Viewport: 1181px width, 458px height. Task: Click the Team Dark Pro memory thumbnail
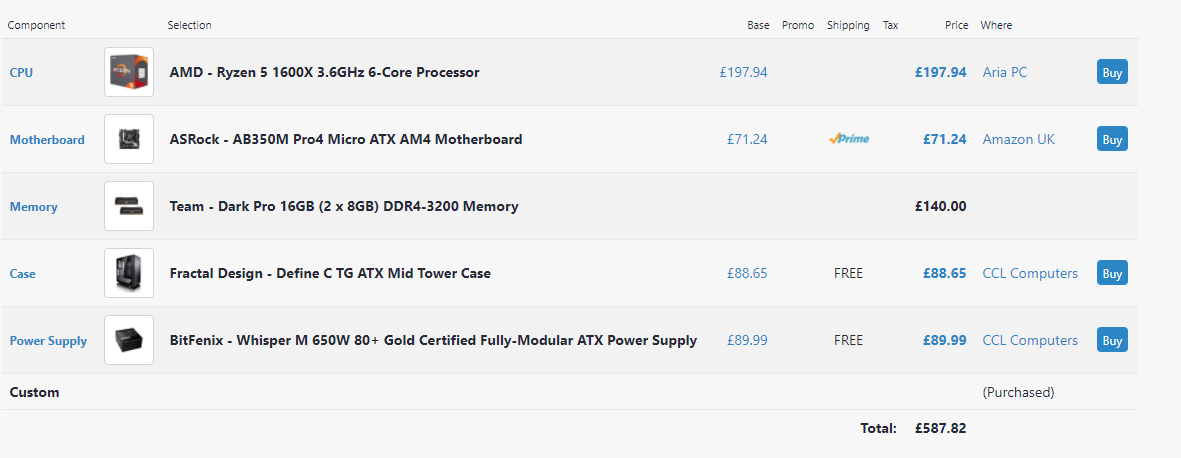point(129,206)
